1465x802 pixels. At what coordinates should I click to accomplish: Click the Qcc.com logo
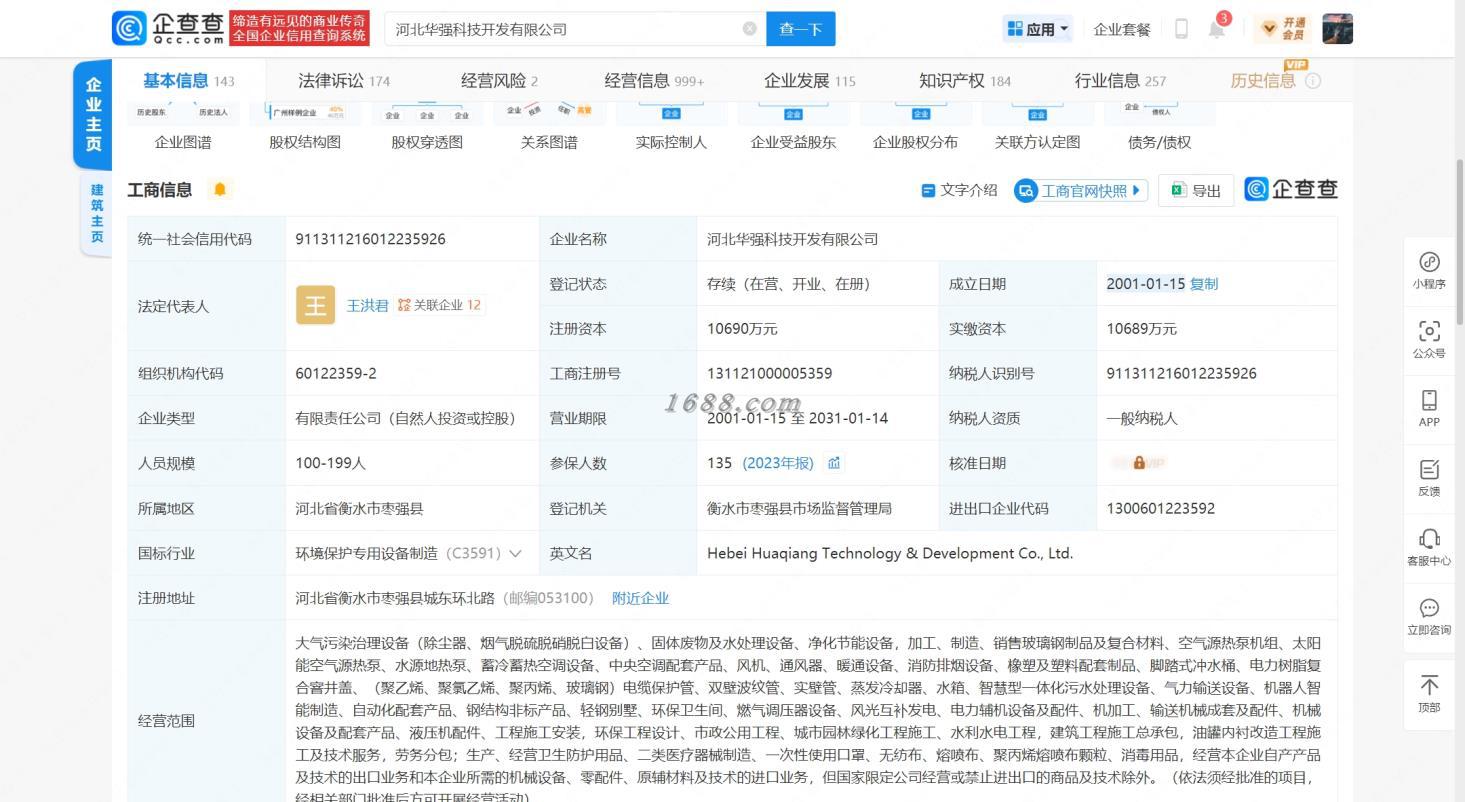coord(168,28)
